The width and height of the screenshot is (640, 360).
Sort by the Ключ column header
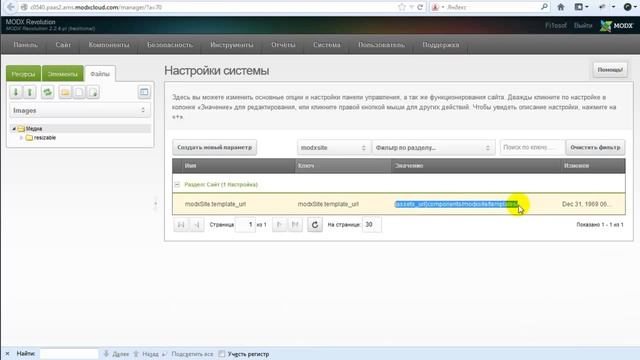[343, 166]
